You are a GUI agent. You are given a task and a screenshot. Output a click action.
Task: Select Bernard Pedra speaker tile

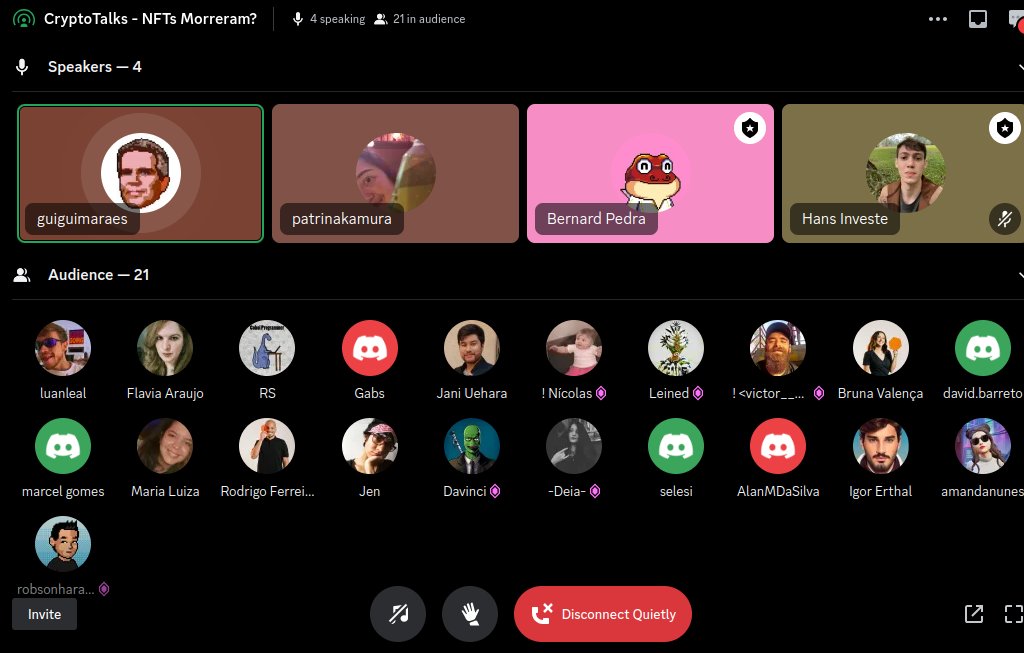click(x=650, y=174)
